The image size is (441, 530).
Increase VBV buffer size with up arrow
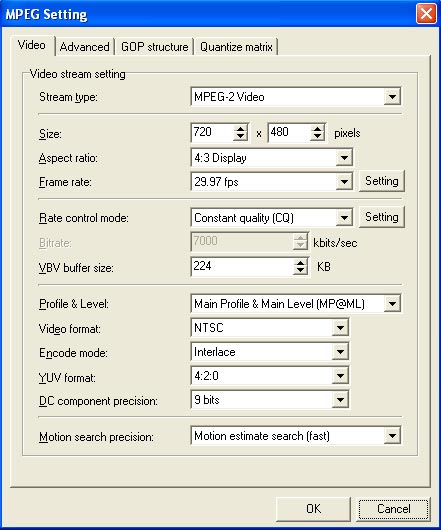pyautogui.click(x=300, y=263)
